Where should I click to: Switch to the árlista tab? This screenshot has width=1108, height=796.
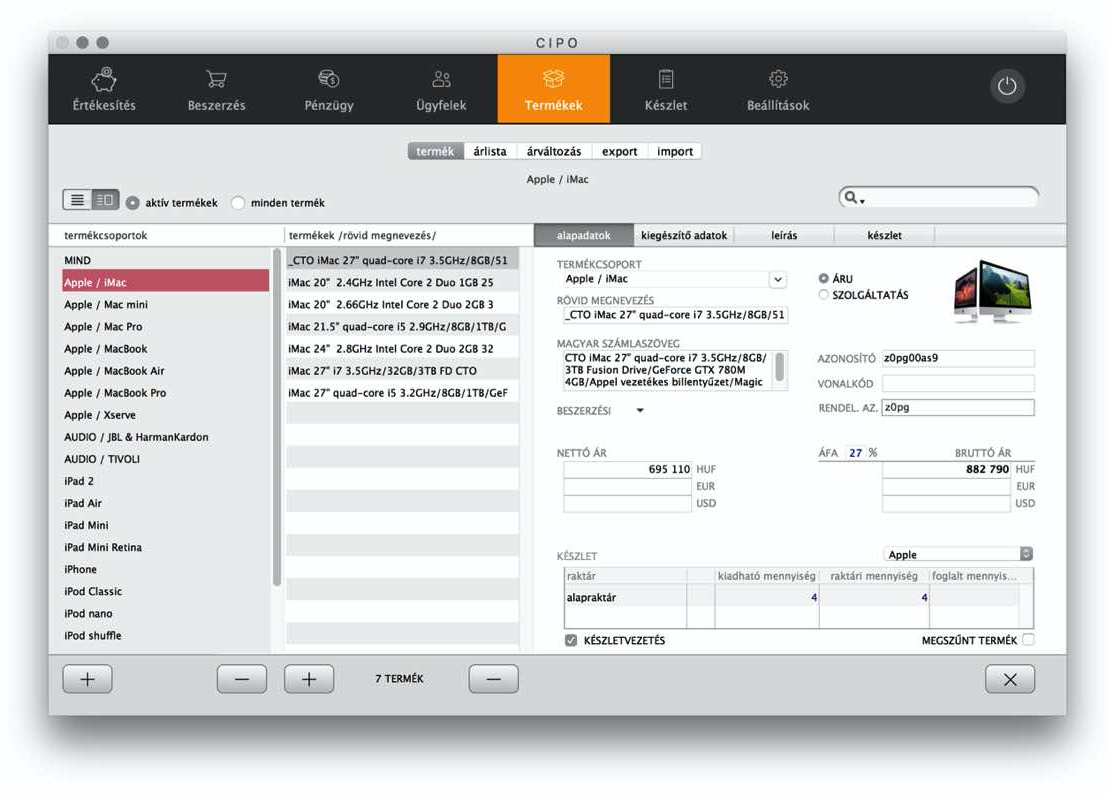pyautogui.click(x=490, y=151)
